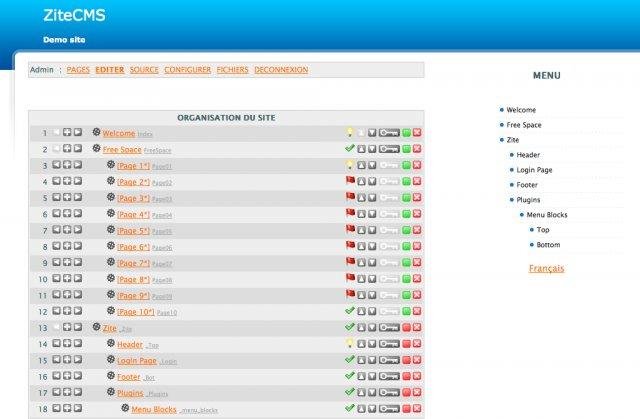The height and width of the screenshot is (419, 640).
Task: Open the Free Space page link in table
Action: click(x=122, y=149)
